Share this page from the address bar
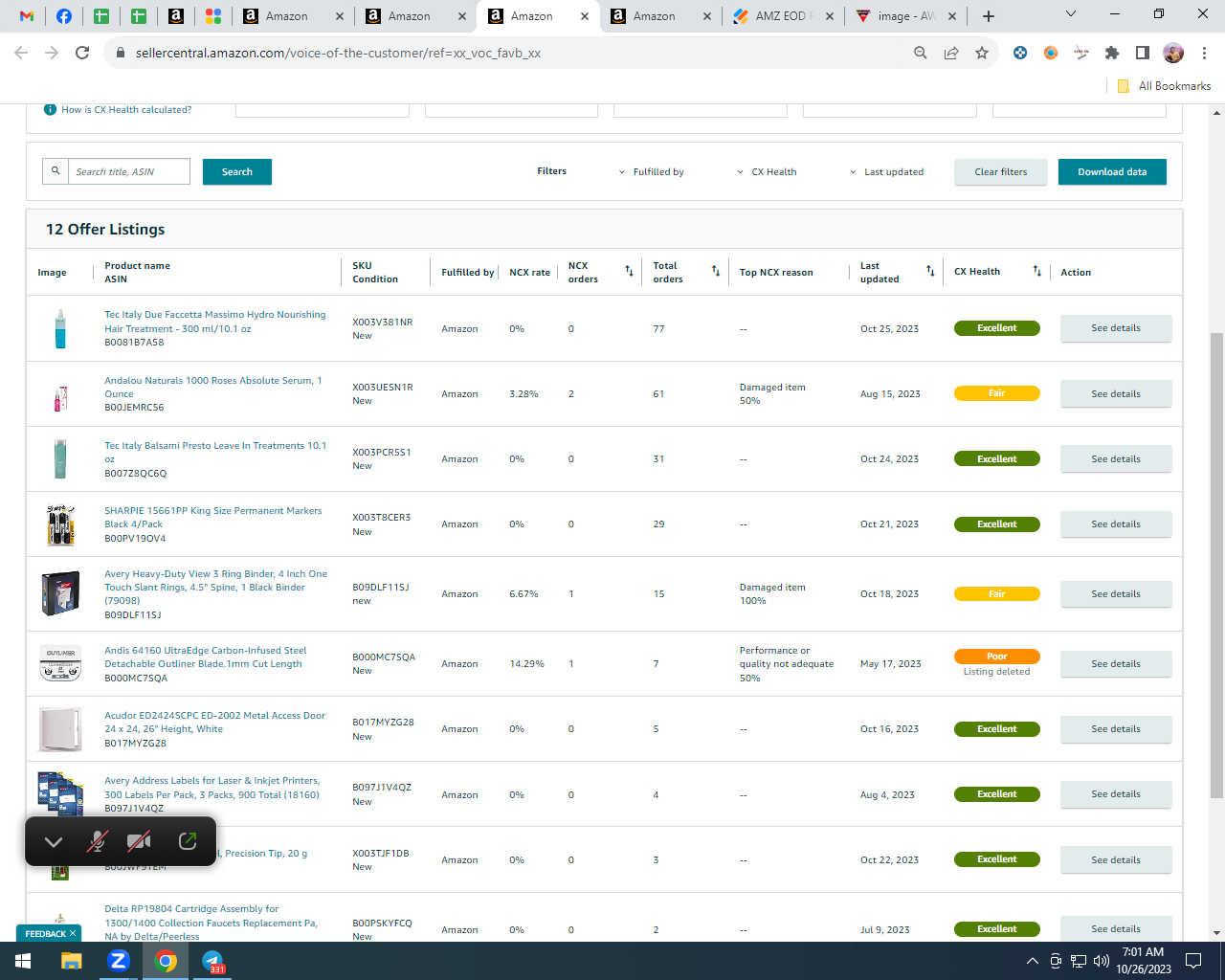Image resolution: width=1225 pixels, height=980 pixels. pos(951,53)
